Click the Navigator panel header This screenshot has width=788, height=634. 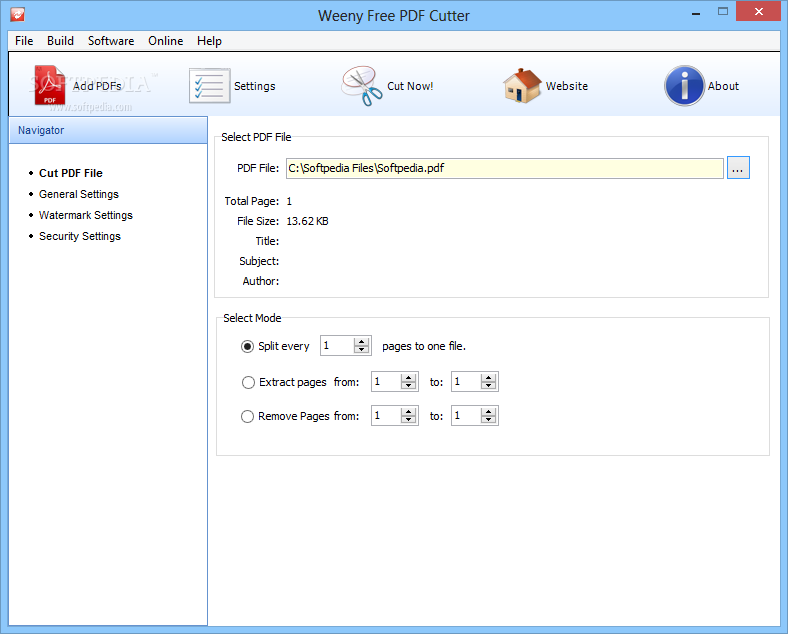click(108, 130)
